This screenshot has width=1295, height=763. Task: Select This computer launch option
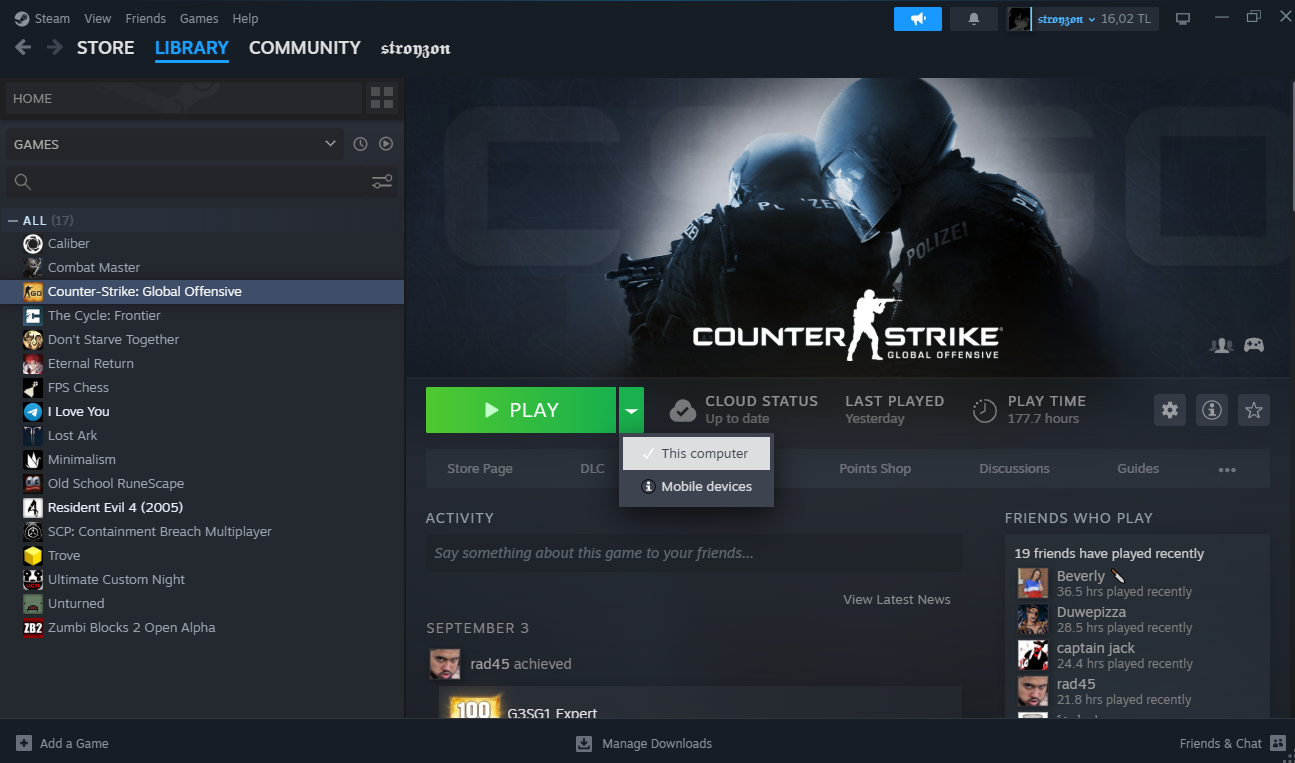[697, 453]
